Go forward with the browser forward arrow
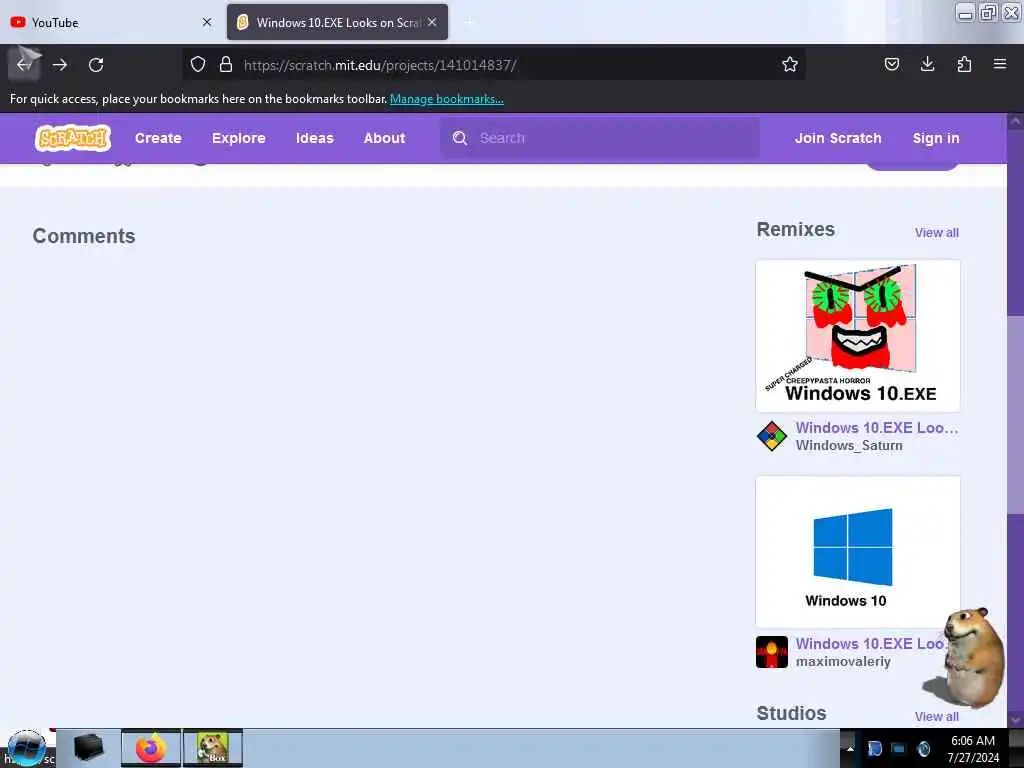The image size is (1024, 768). click(60, 65)
